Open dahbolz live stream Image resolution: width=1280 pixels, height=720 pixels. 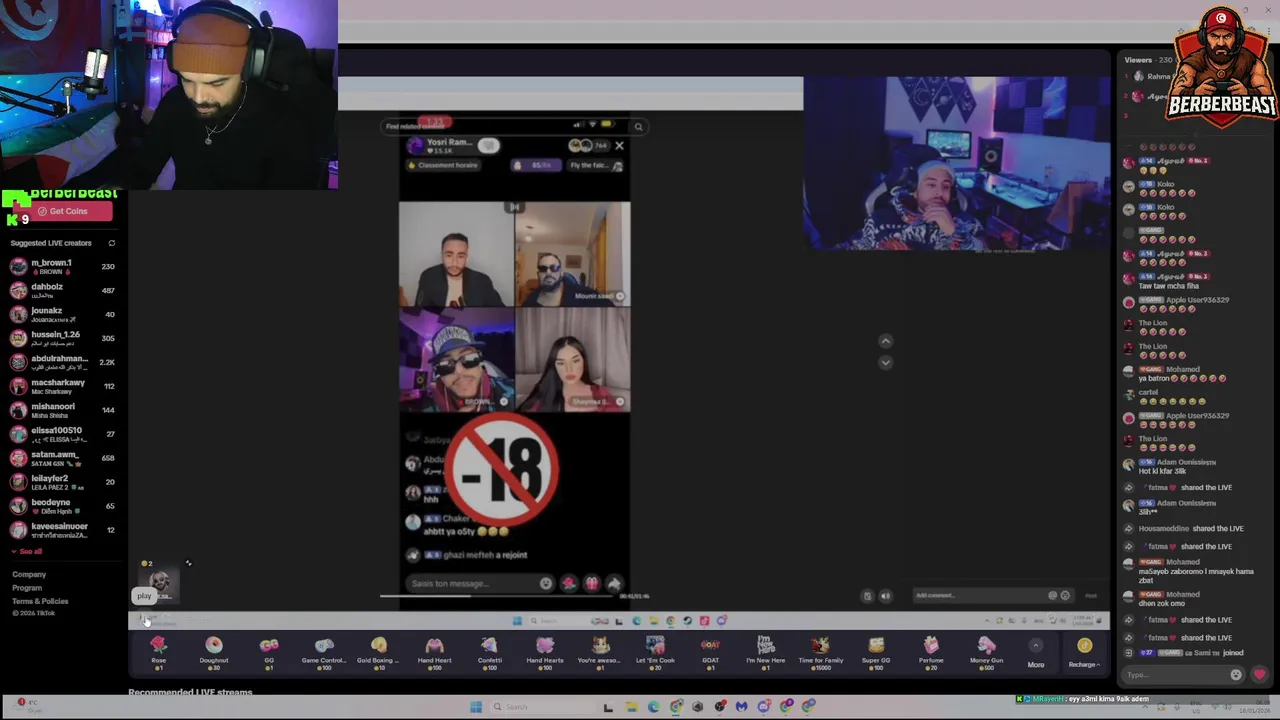click(63, 290)
